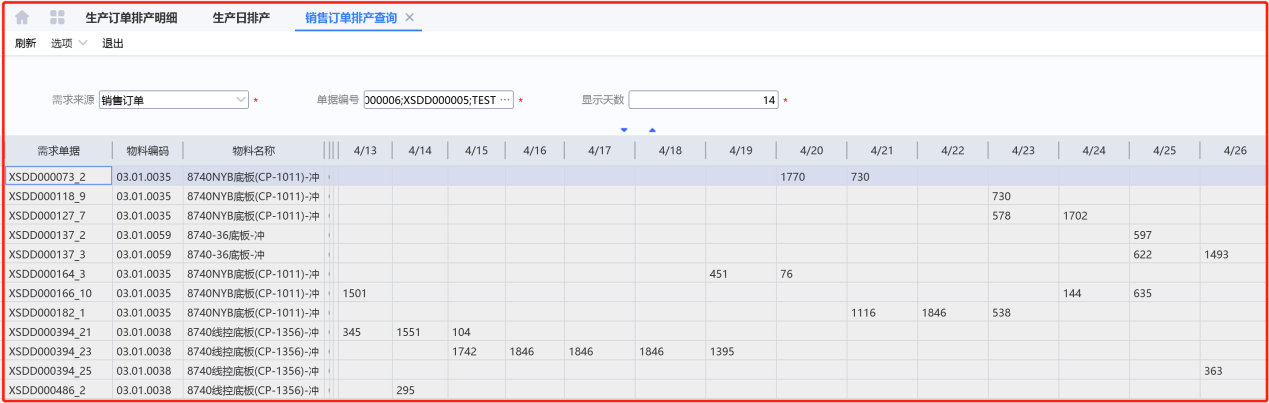Screen dimensions: 1269x403
Task: Click 8740线控底板 name in XSDD000486_2 row
Action: pyautogui.click(x=253, y=390)
